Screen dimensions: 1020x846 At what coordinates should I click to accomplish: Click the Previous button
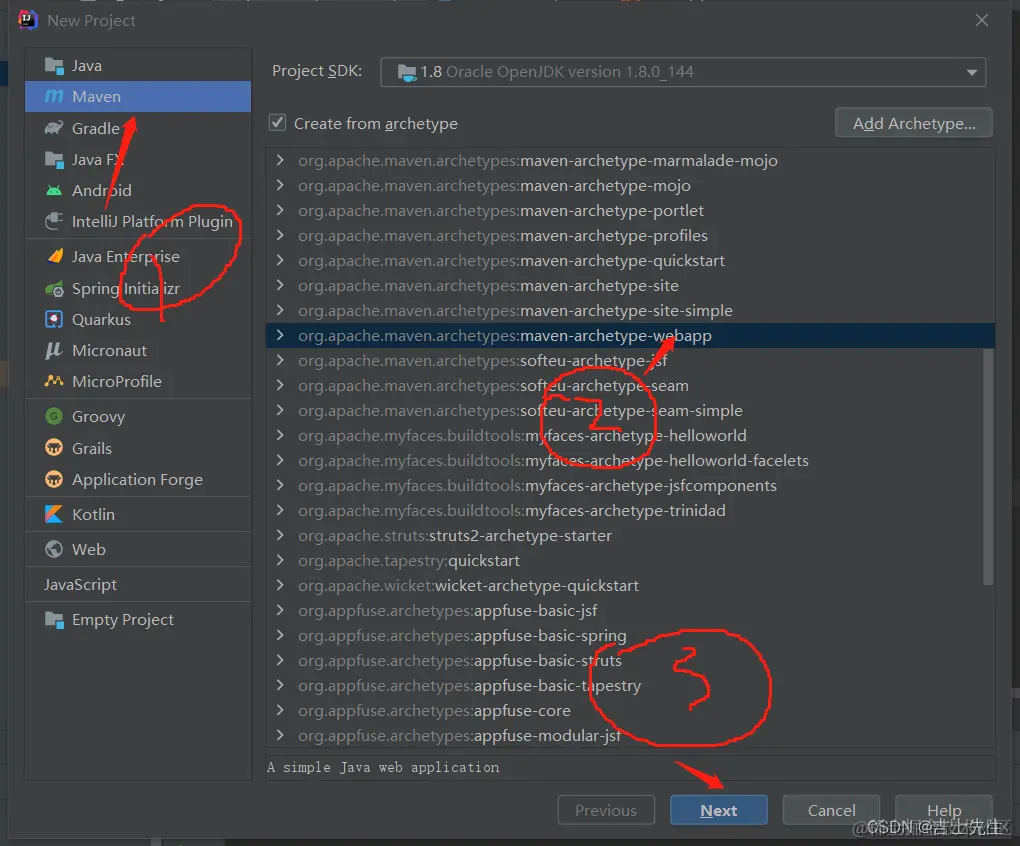click(x=606, y=810)
